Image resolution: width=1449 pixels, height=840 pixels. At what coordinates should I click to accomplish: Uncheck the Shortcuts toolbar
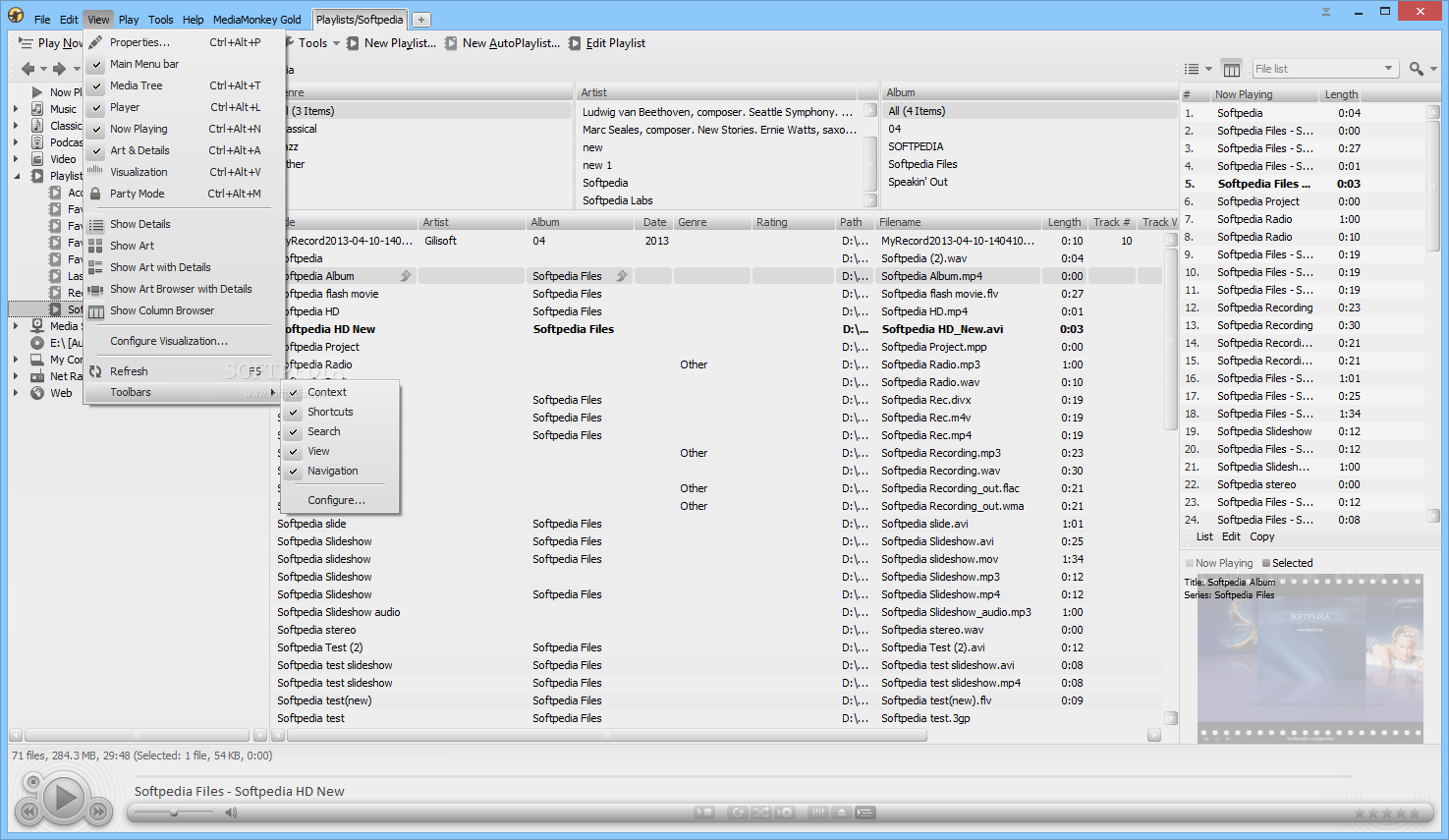pos(330,412)
